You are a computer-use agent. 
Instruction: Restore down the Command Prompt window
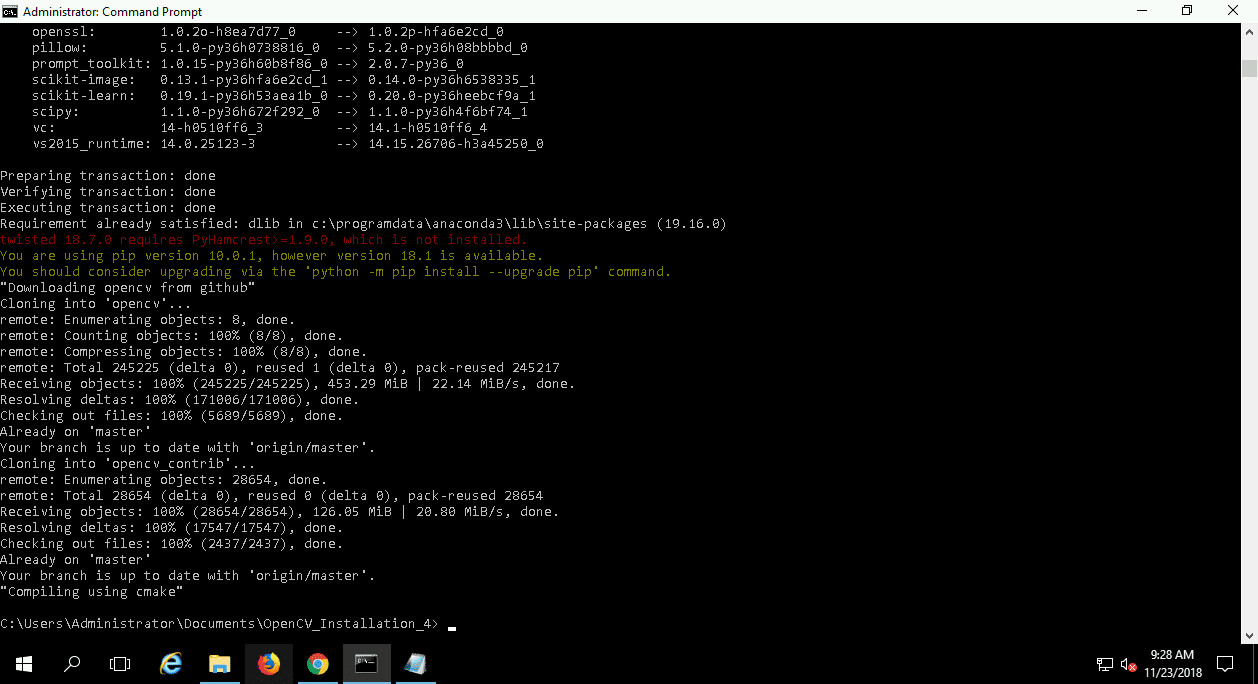(1187, 11)
